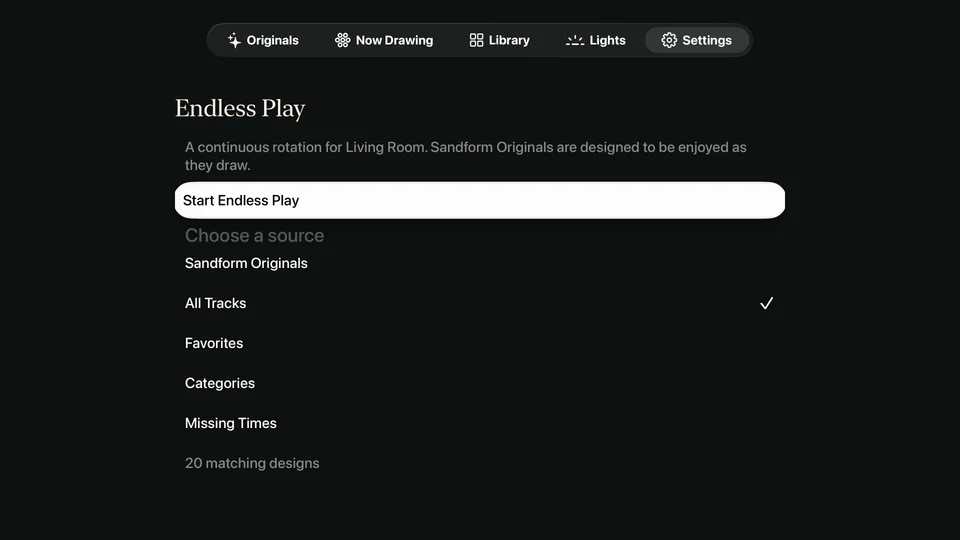Switch to the Now Drawing tab
960x540 pixels.
click(384, 40)
